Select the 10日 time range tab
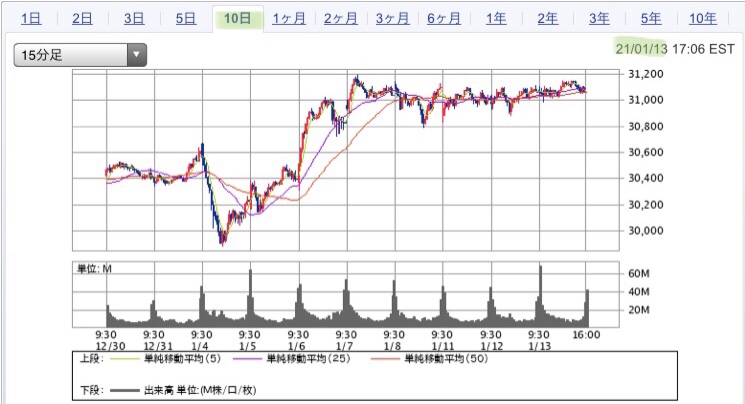The width and height of the screenshot is (745, 404). pos(238,19)
